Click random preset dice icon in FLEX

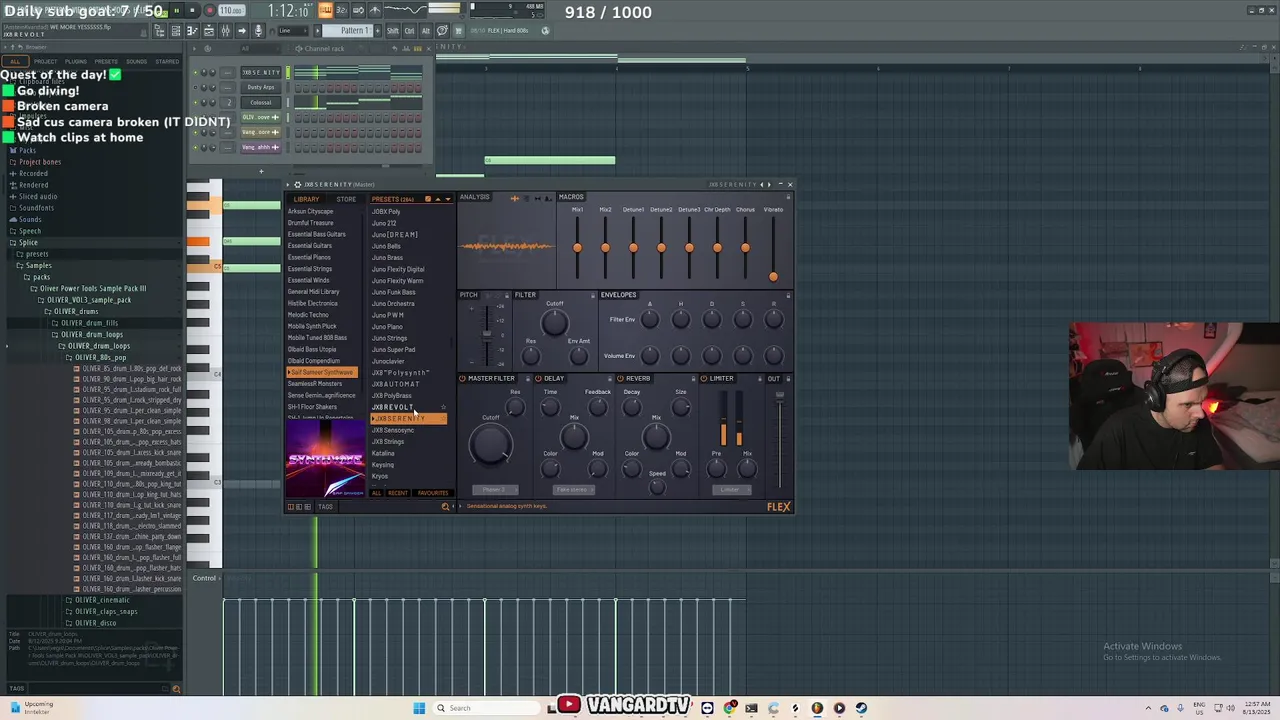(x=427, y=199)
